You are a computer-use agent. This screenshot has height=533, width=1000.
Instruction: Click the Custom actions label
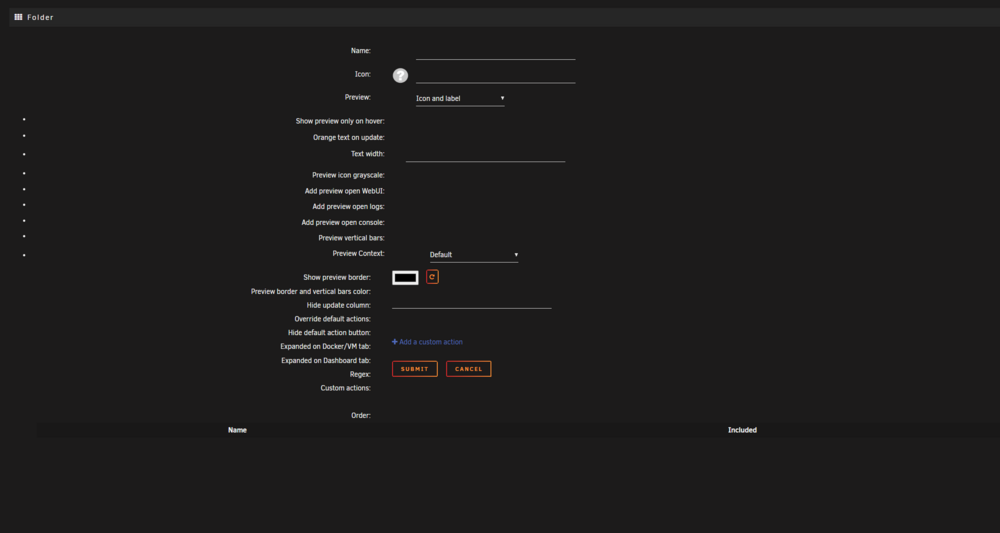346,388
